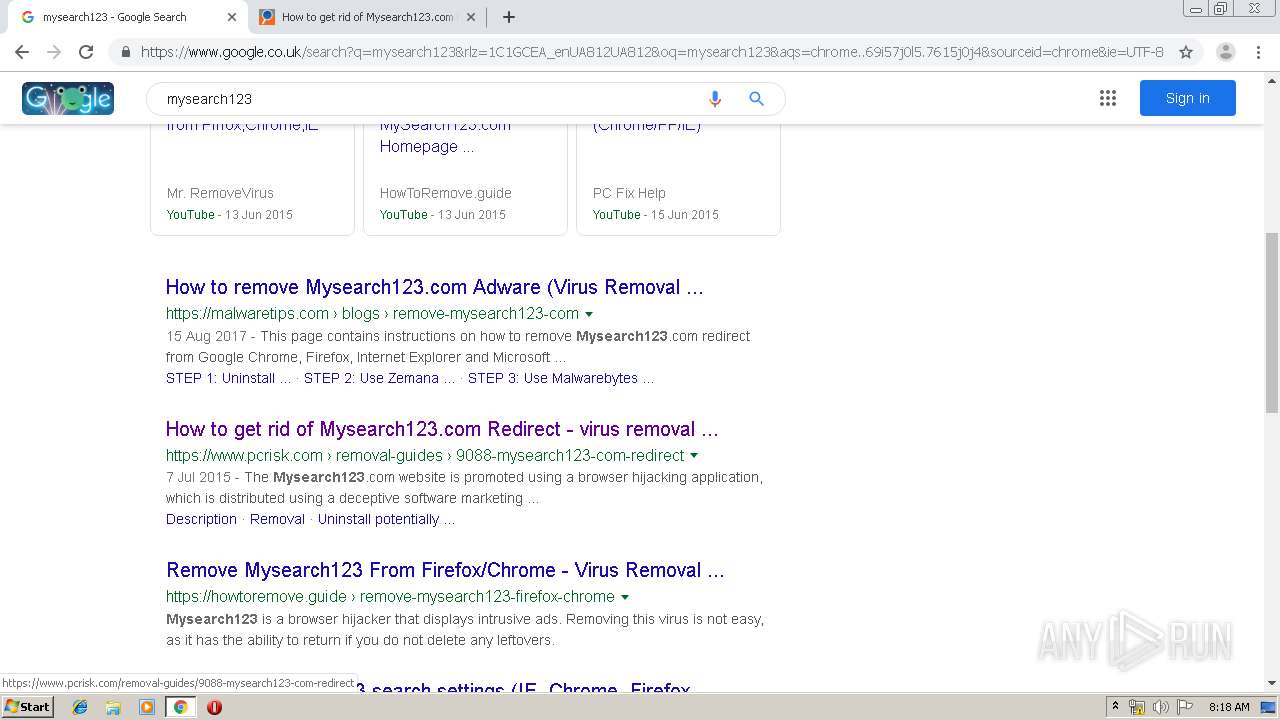Open Windows Media Player from taskbar

coord(147,707)
